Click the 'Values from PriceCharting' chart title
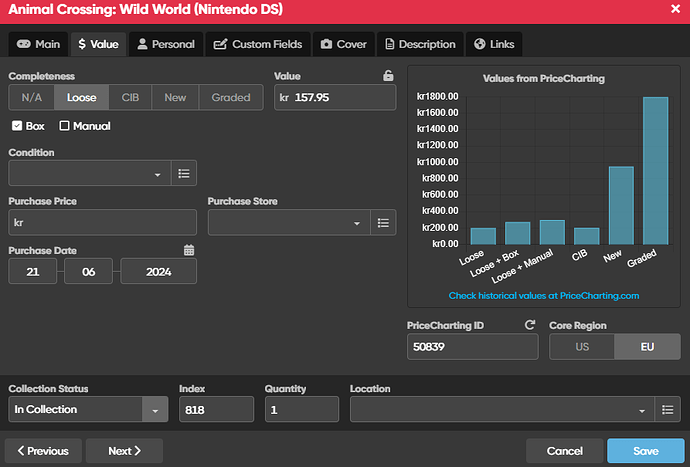690x467 pixels. [x=544, y=78]
